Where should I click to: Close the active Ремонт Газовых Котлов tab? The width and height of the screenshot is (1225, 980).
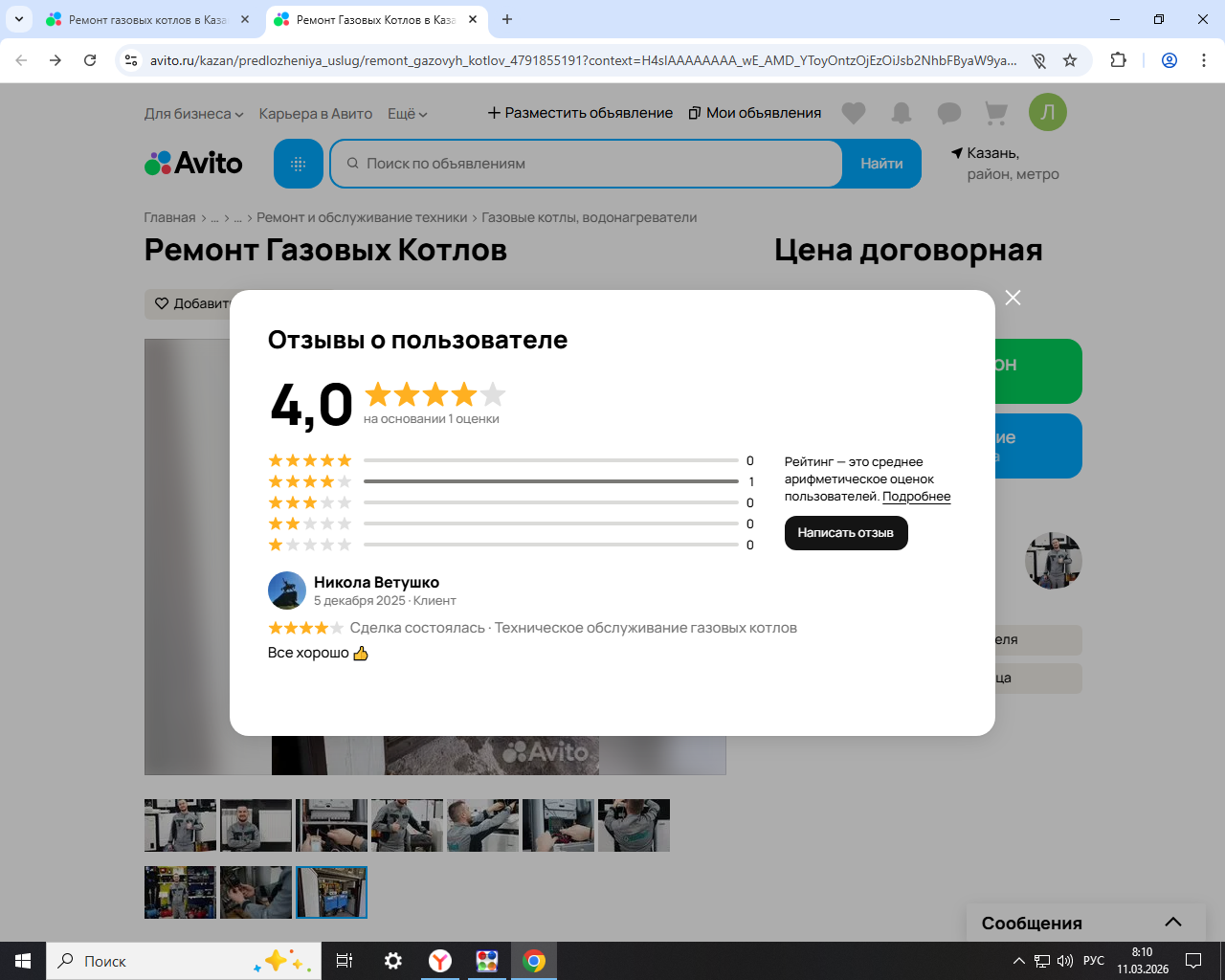pos(473,19)
